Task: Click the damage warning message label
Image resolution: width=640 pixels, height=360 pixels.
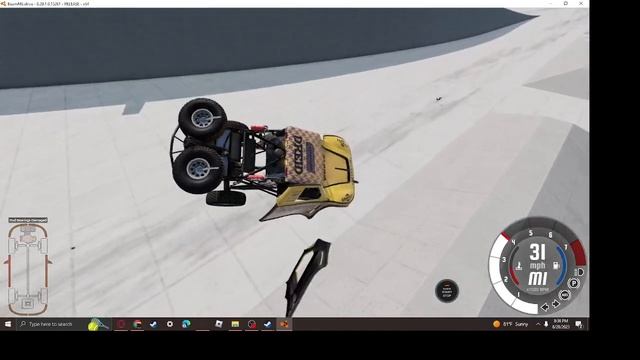Action: (x=28, y=220)
